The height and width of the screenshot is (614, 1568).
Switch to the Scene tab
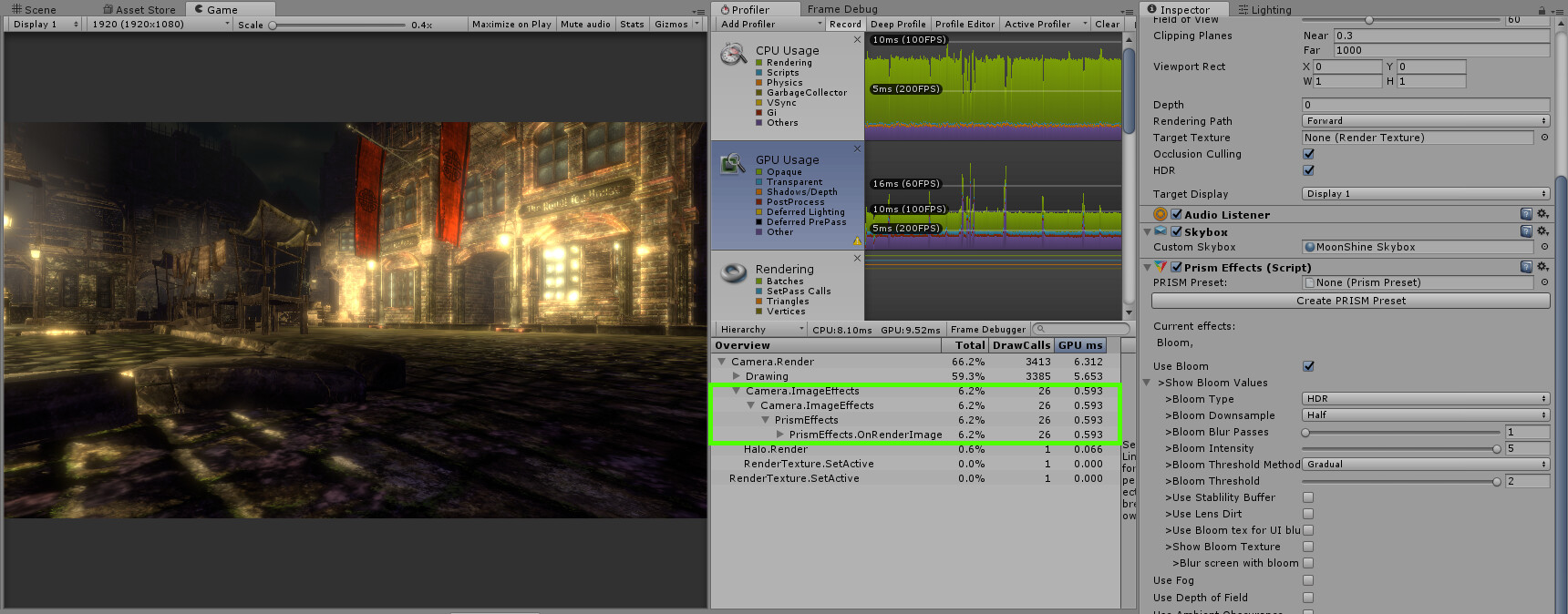click(34, 10)
